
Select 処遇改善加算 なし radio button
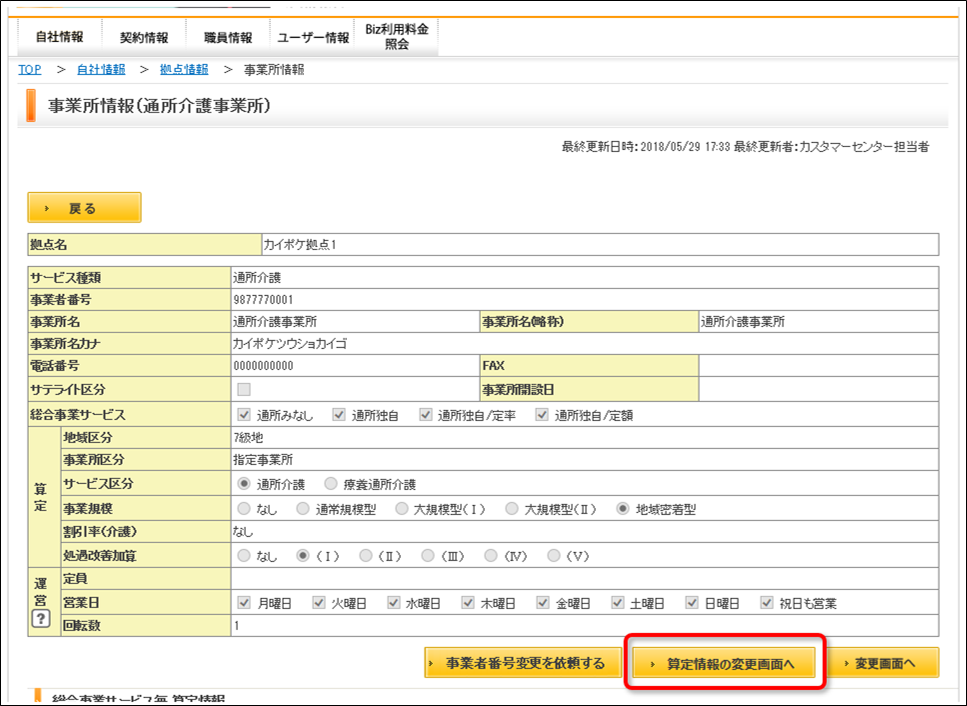tap(244, 556)
